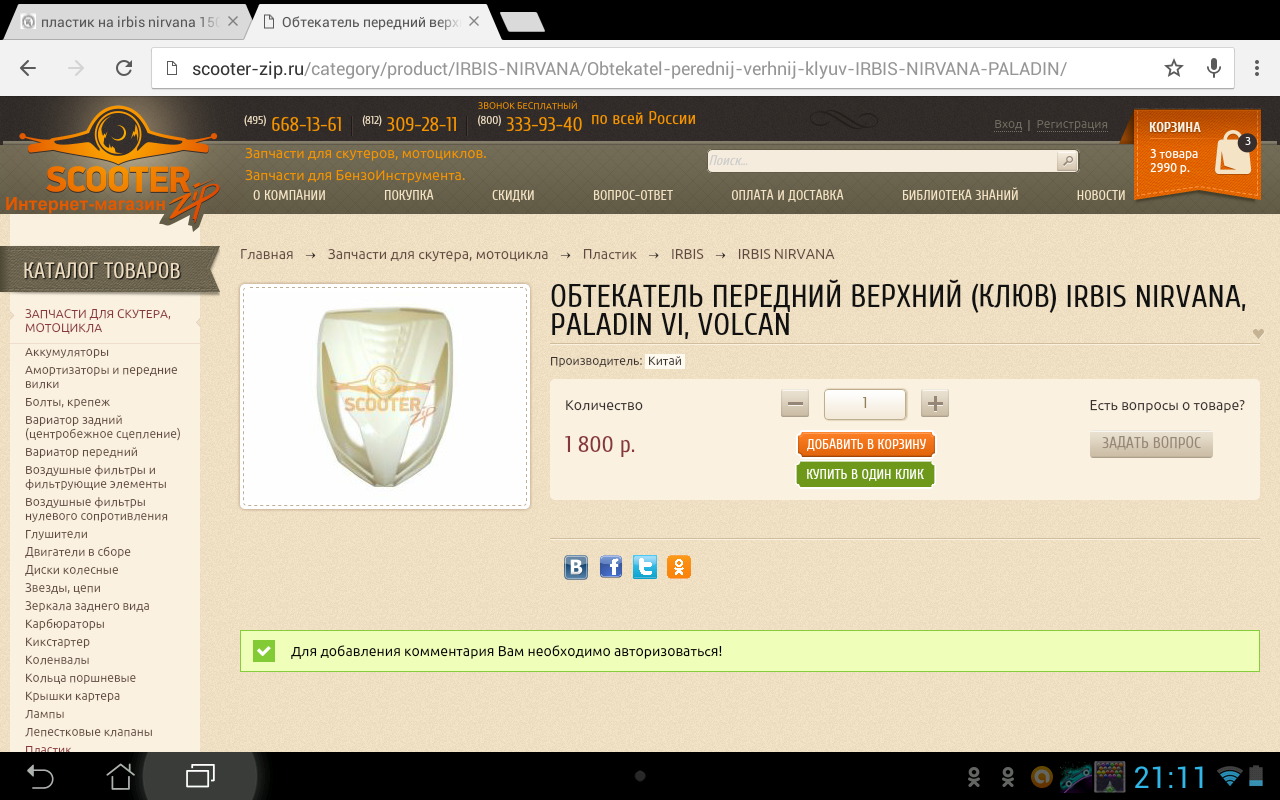
Task: Open 'Звезды, цепи' catalog category
Action: 63,588
